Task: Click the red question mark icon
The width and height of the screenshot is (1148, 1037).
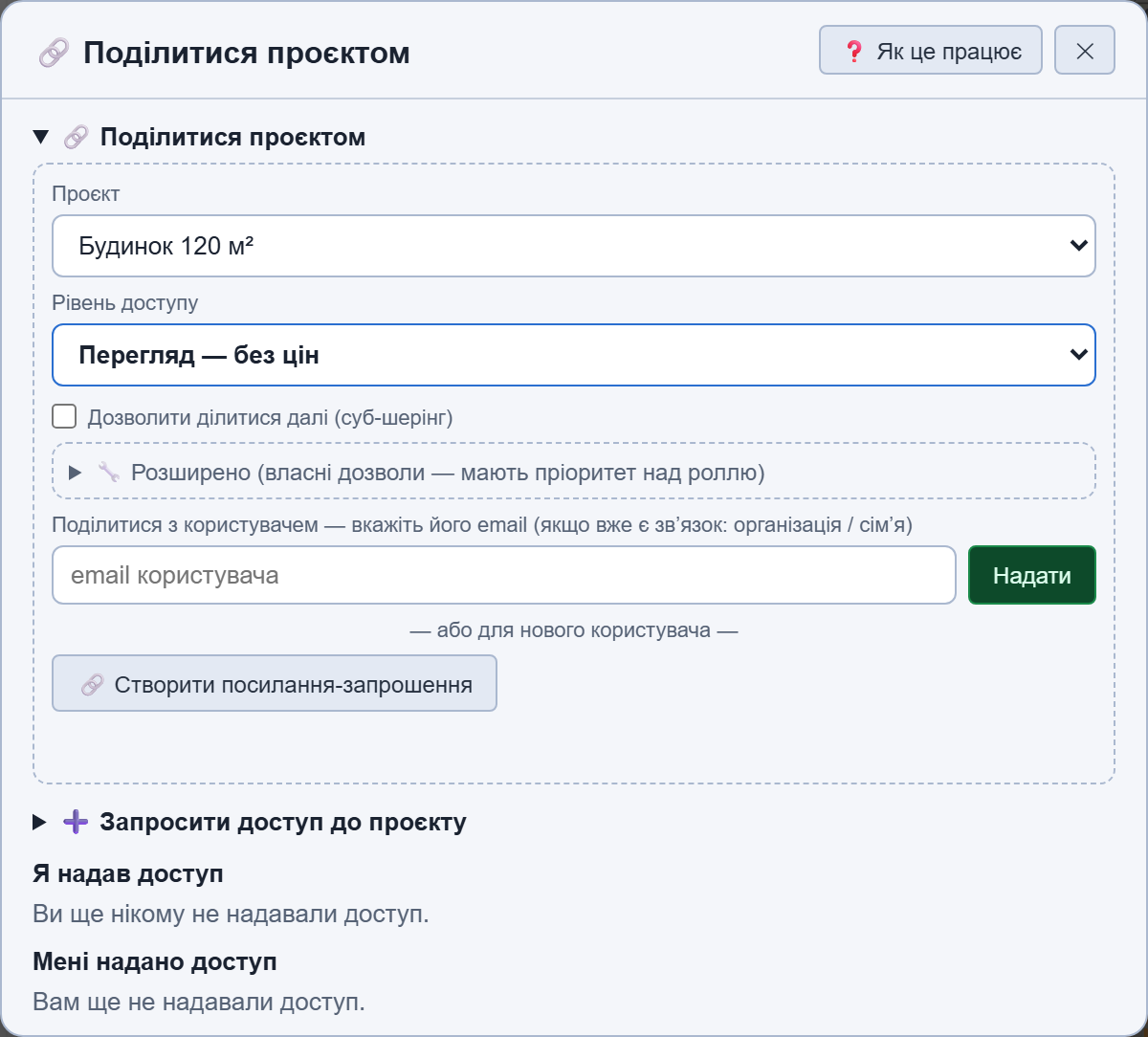Action: pyautogui.click(x=854, y=51)
